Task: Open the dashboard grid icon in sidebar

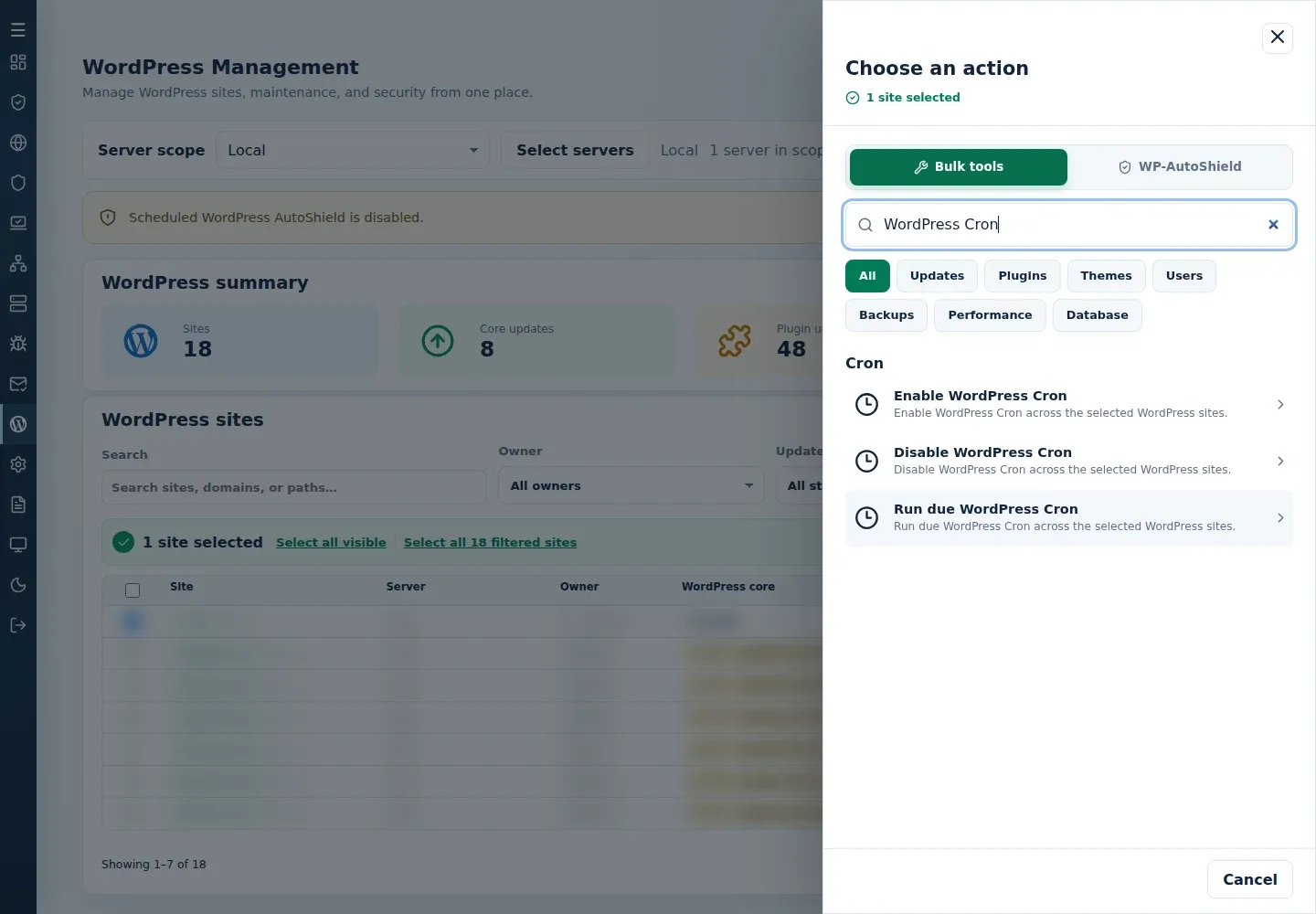Action: [x=18, y=62]
